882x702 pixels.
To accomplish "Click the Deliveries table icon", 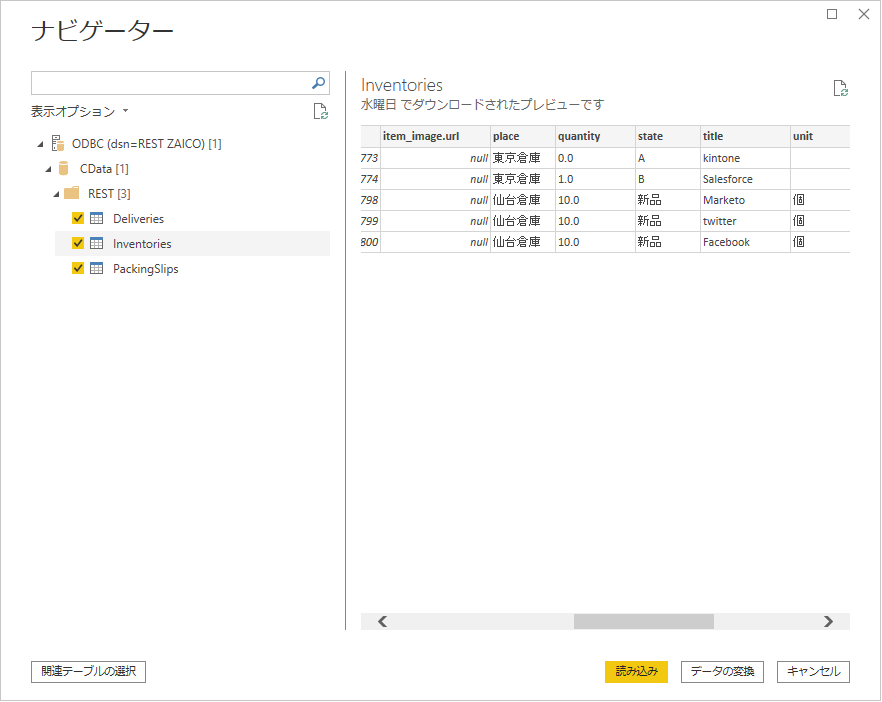I will click(x=97, y=219).
